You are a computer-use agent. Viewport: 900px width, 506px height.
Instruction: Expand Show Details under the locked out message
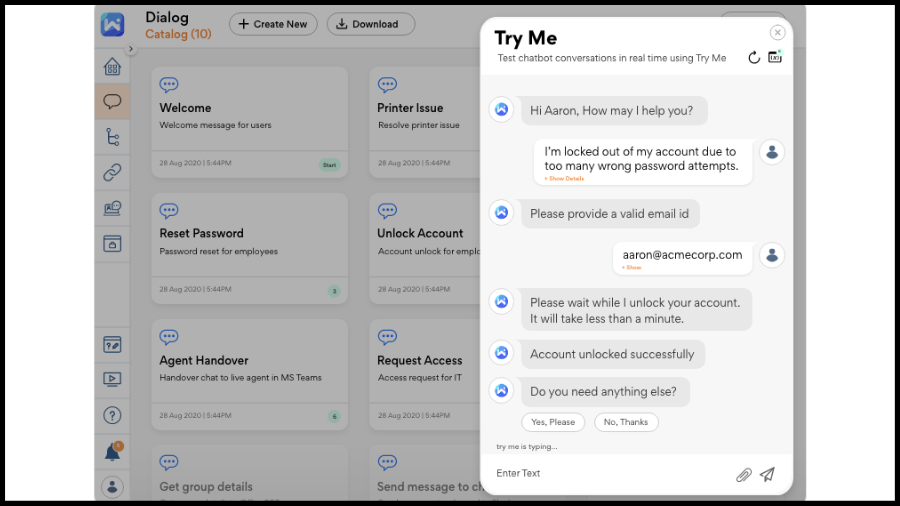tap(564, 179)
